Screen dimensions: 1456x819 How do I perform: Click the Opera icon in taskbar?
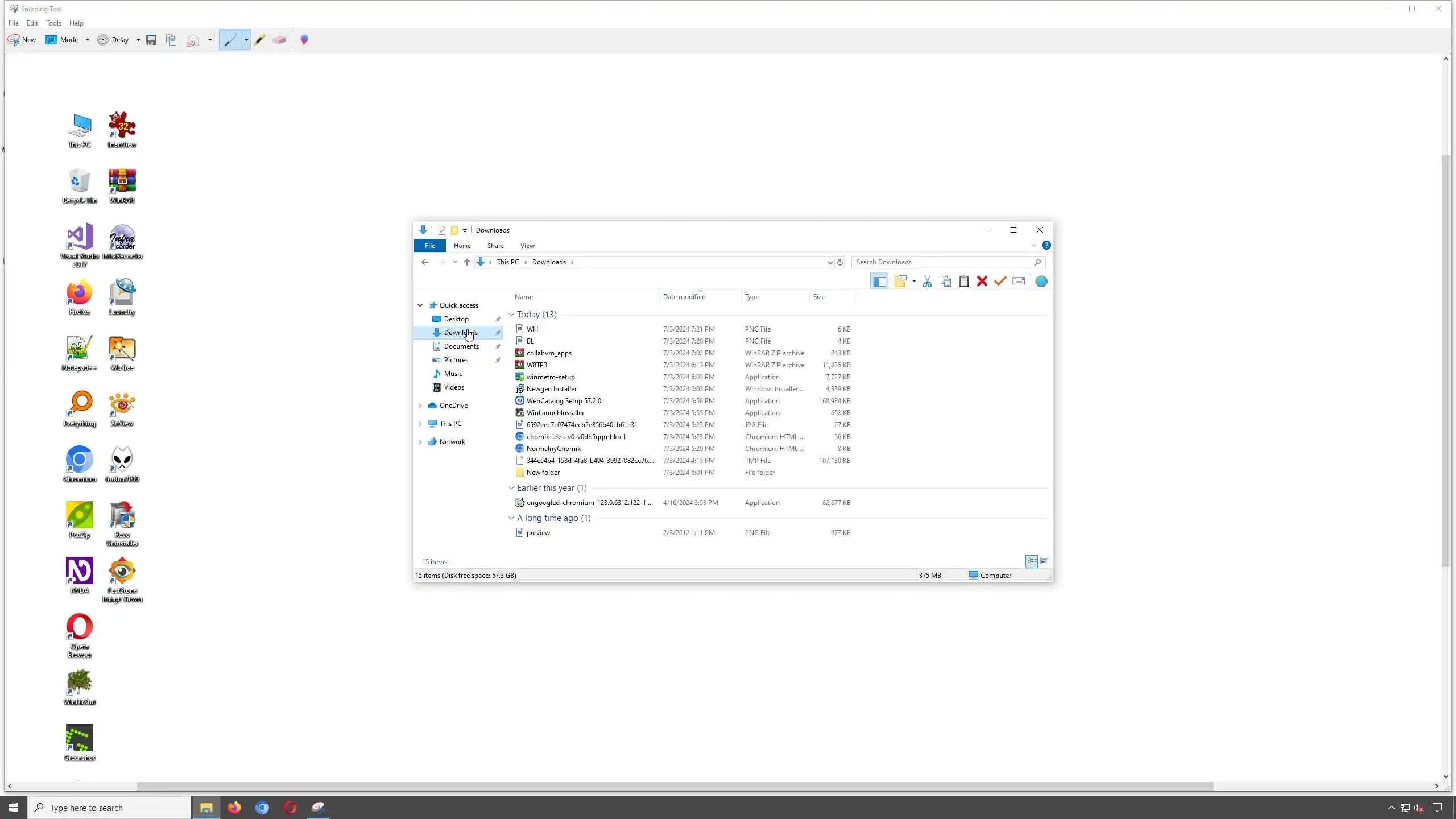coord(290,808)
